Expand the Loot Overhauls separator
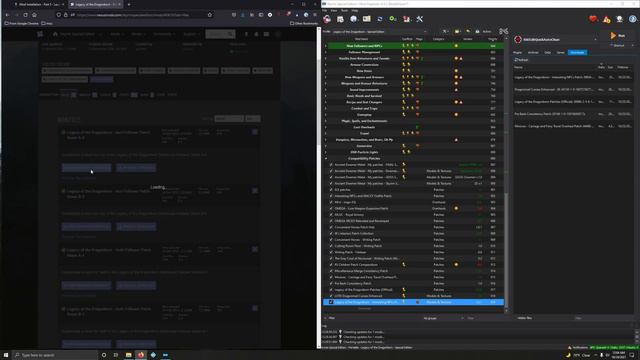Image resolution: width=640 pixels, height=360 pixels. tap(326, 127)
